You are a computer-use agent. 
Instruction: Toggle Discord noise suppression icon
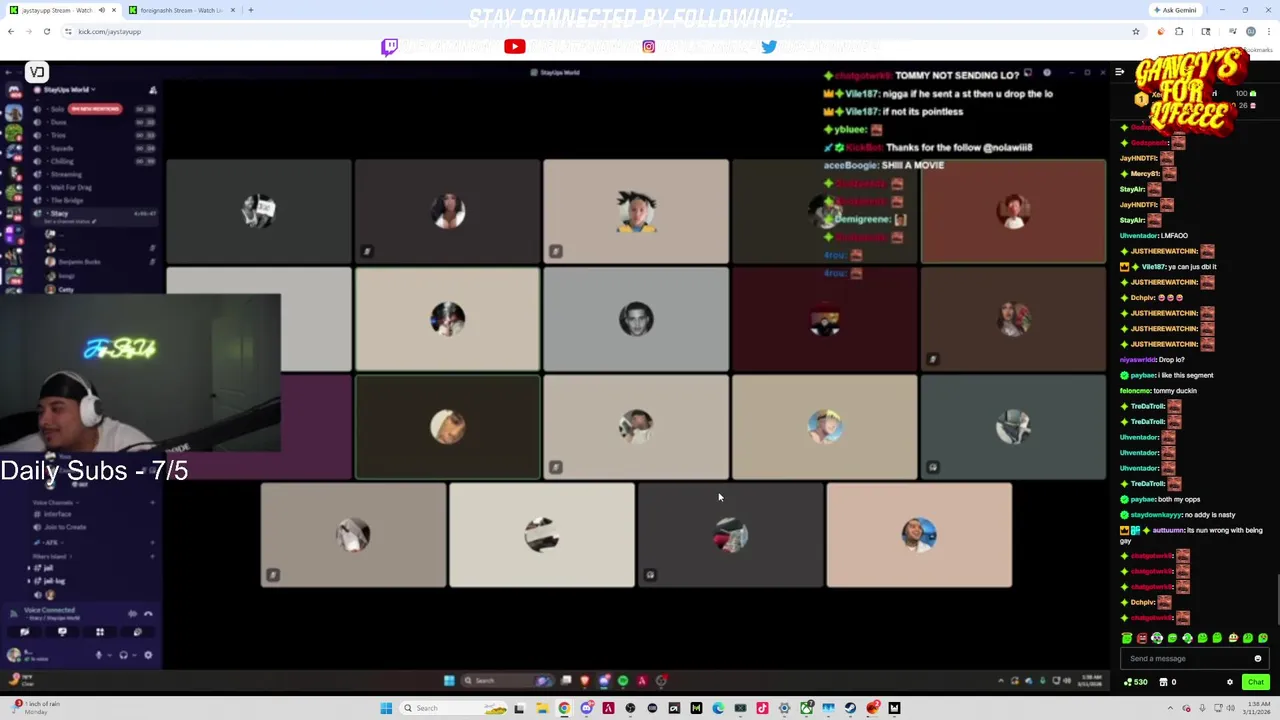(132, 614)
